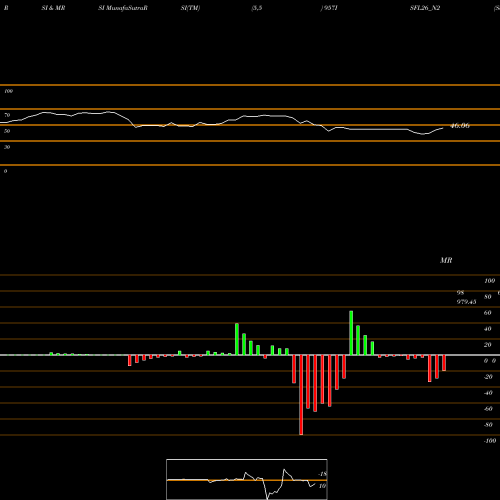Click the MR axis label -100

tap(490, 441)
